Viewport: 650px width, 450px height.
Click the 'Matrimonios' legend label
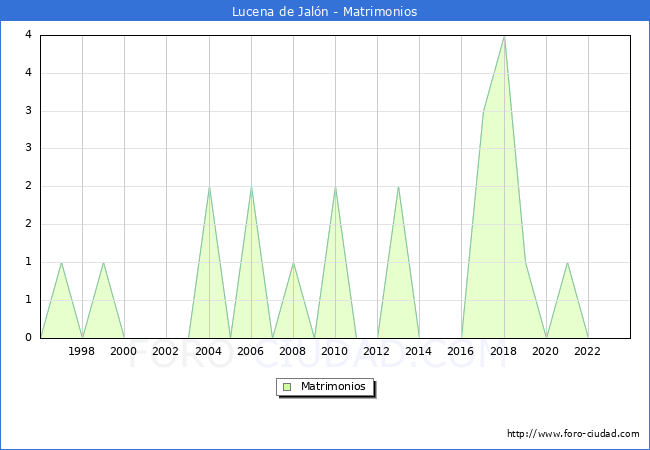pos(333,386)
